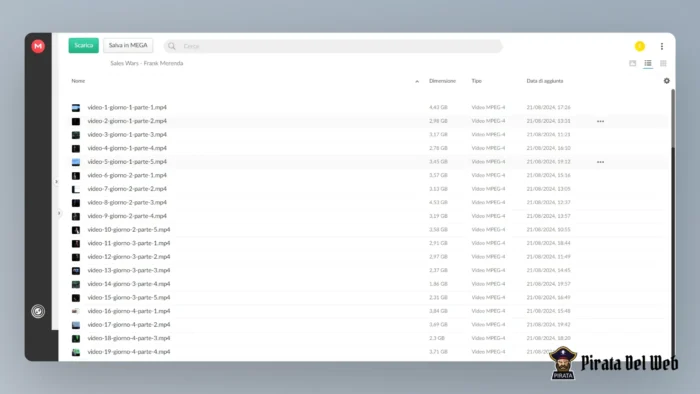Select the media preview view icon

pos(633,63)
